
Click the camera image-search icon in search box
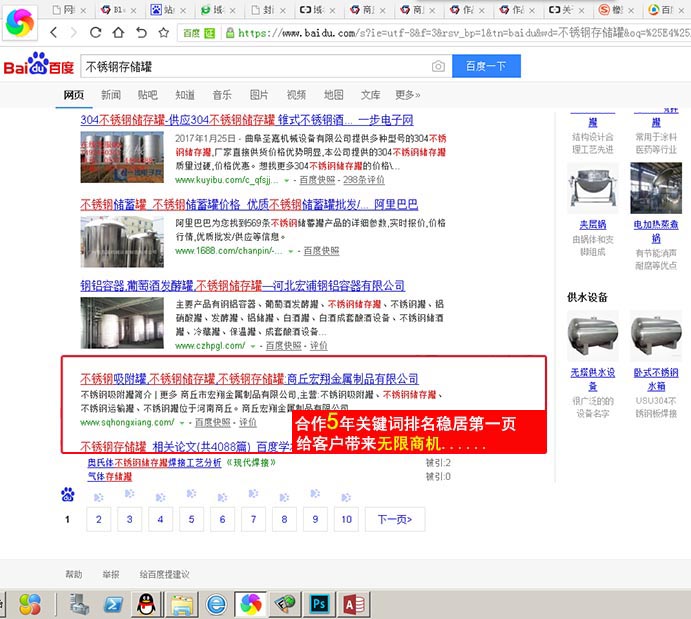tap(438, 66)
